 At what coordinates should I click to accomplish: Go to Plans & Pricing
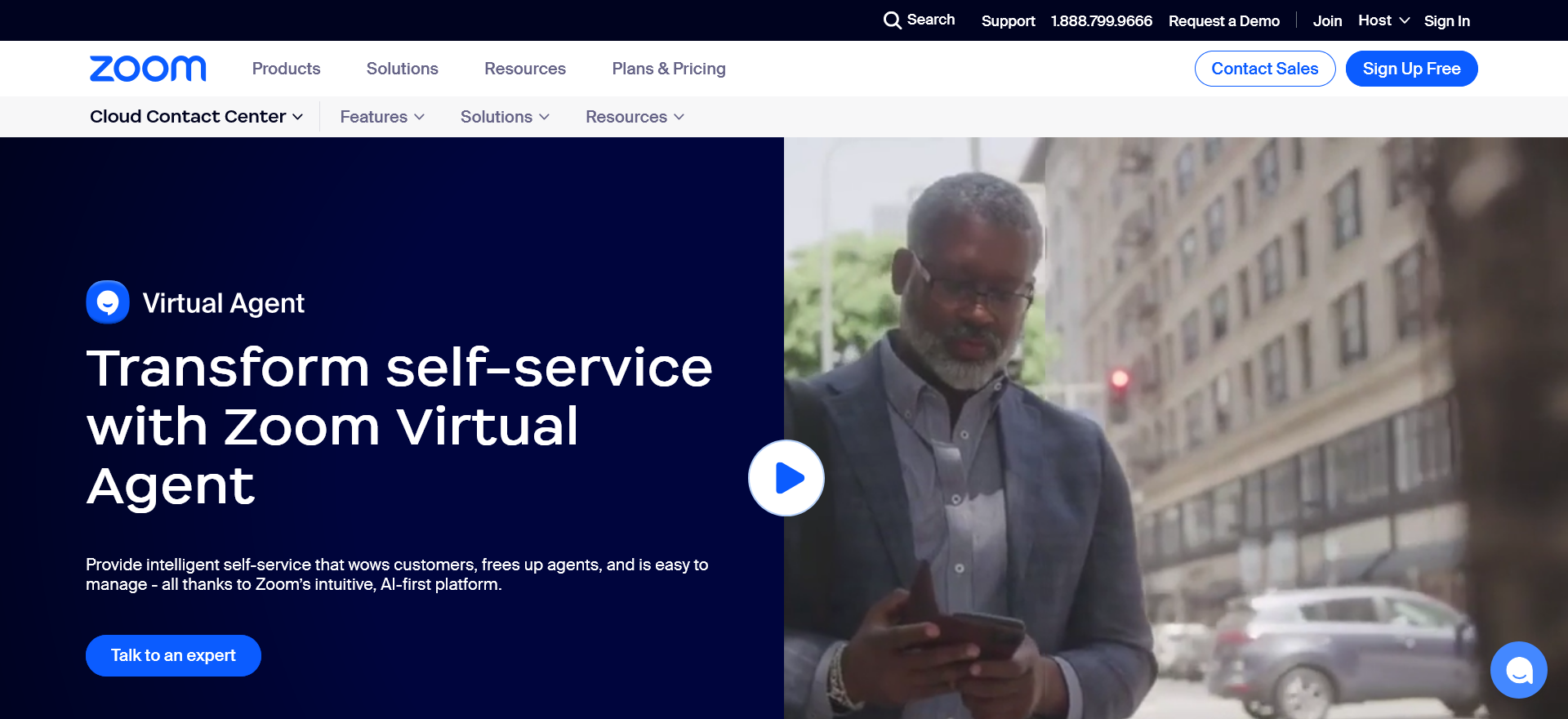[x=669, y=69]
